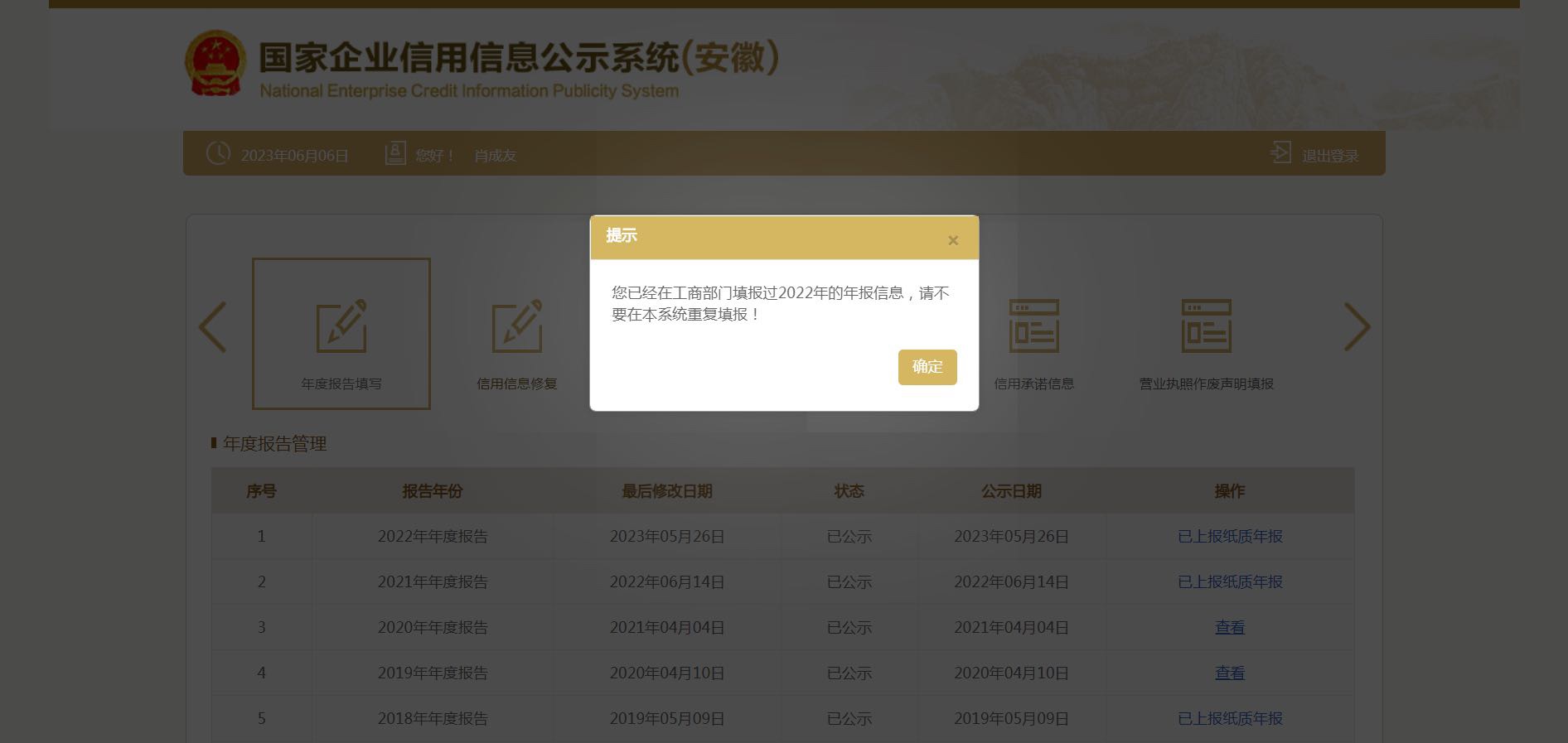The height and width of the screenshot is (743, 1568).
Task: Click 已上报纸质年报 for 2022 report
Action: coord(1229,537)
